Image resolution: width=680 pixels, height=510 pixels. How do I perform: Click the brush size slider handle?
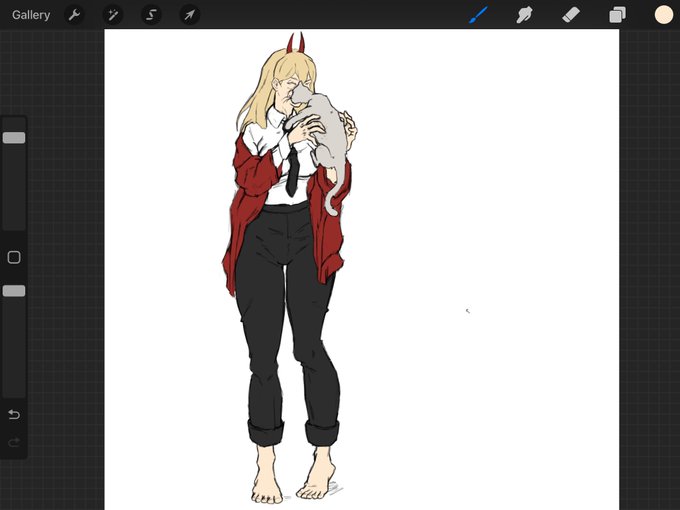14,138
